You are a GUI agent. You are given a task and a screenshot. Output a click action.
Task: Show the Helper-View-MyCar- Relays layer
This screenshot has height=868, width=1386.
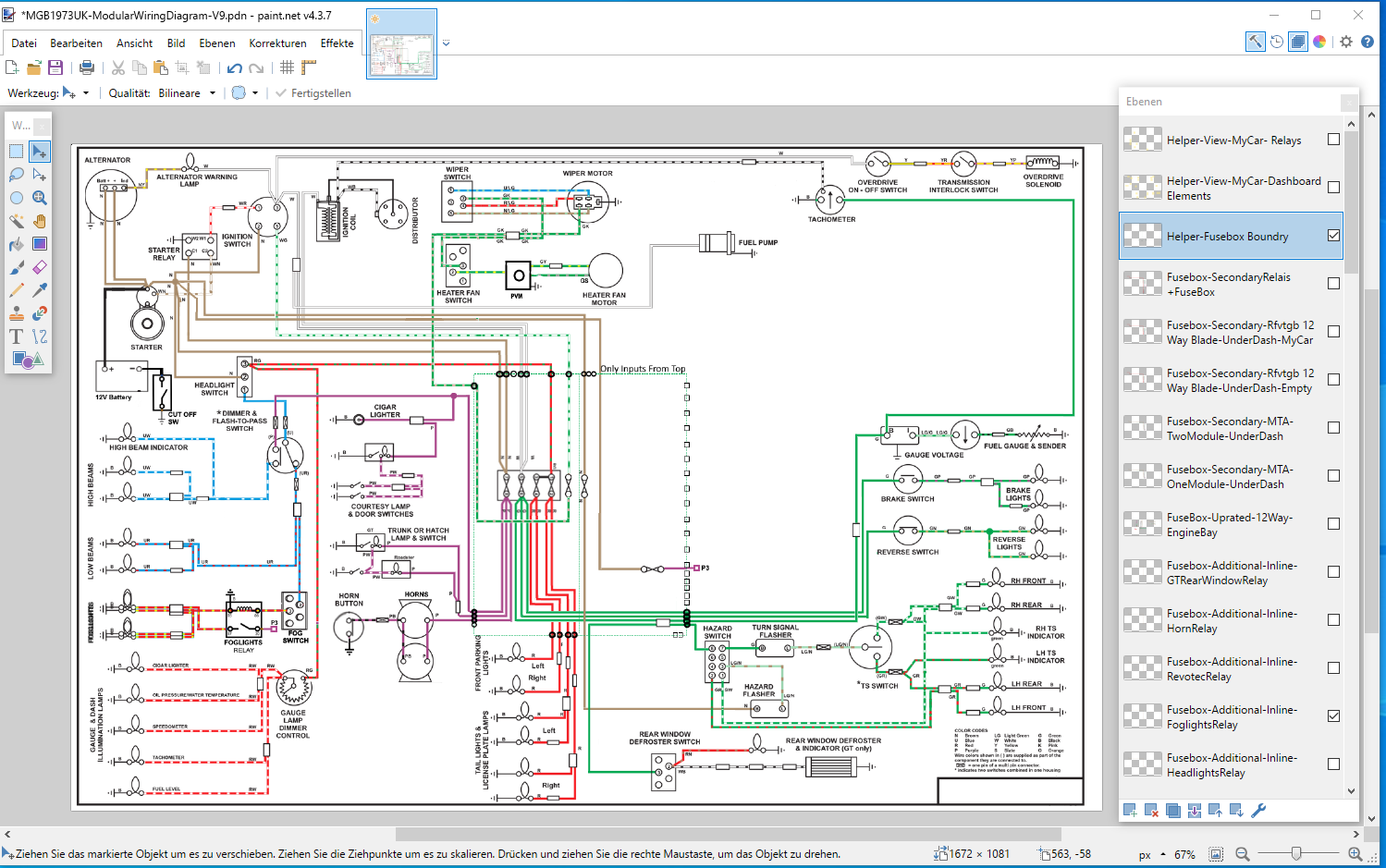(x=1333, y=140)
